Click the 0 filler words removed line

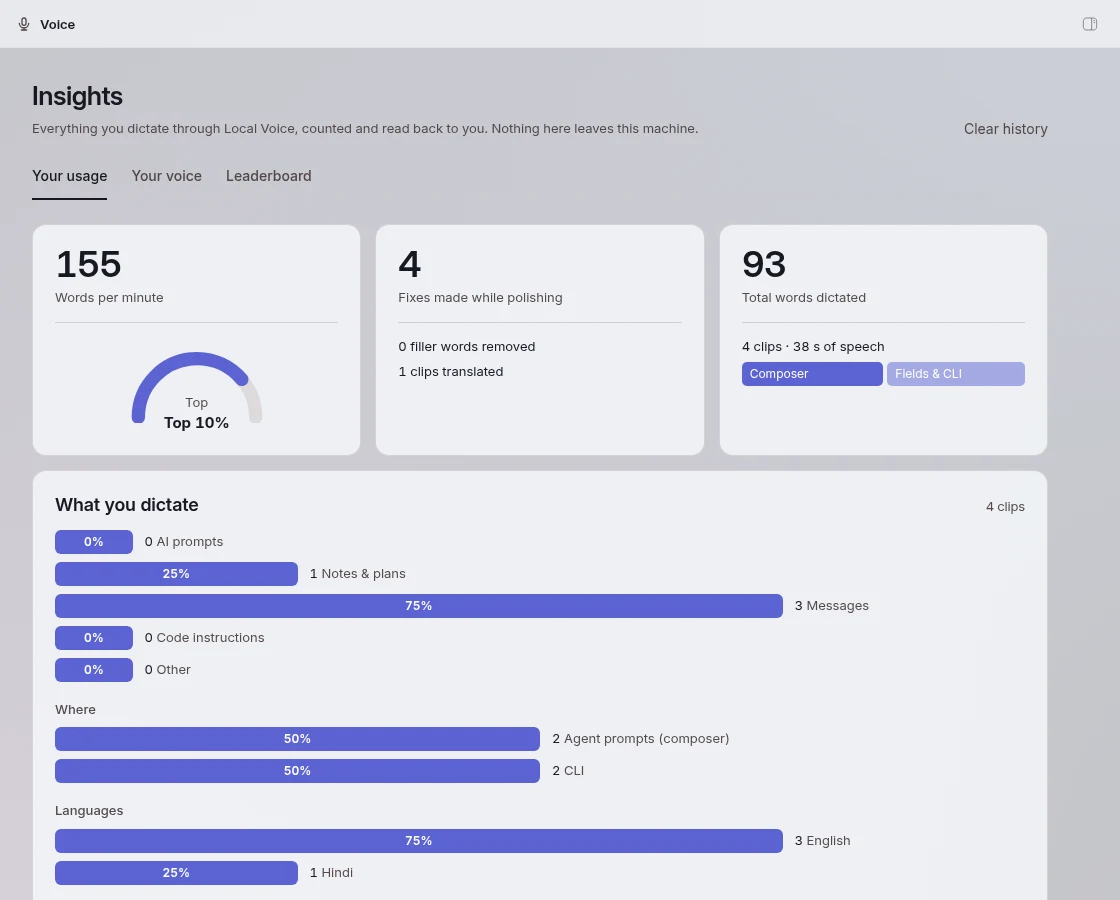coord(466,346)
